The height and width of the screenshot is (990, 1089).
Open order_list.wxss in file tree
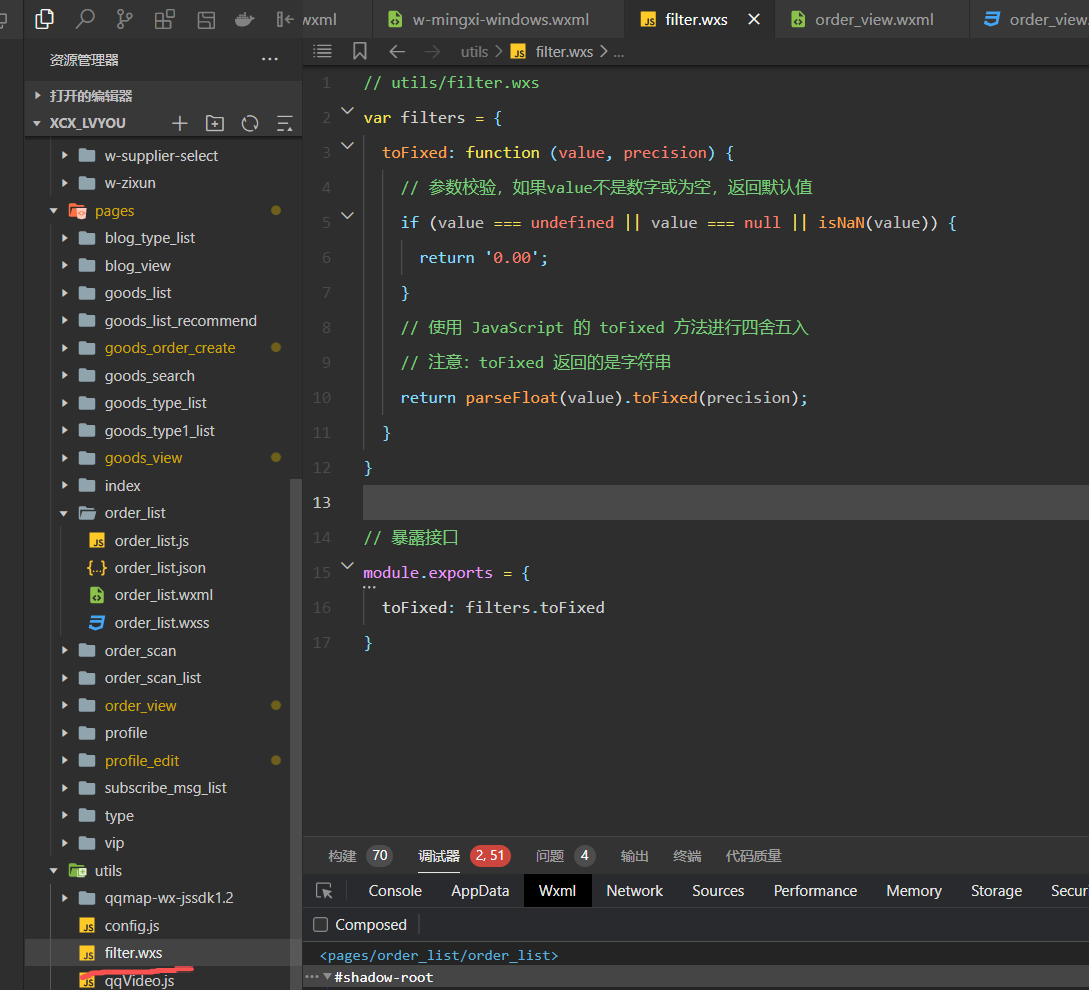tap(162, 623)
